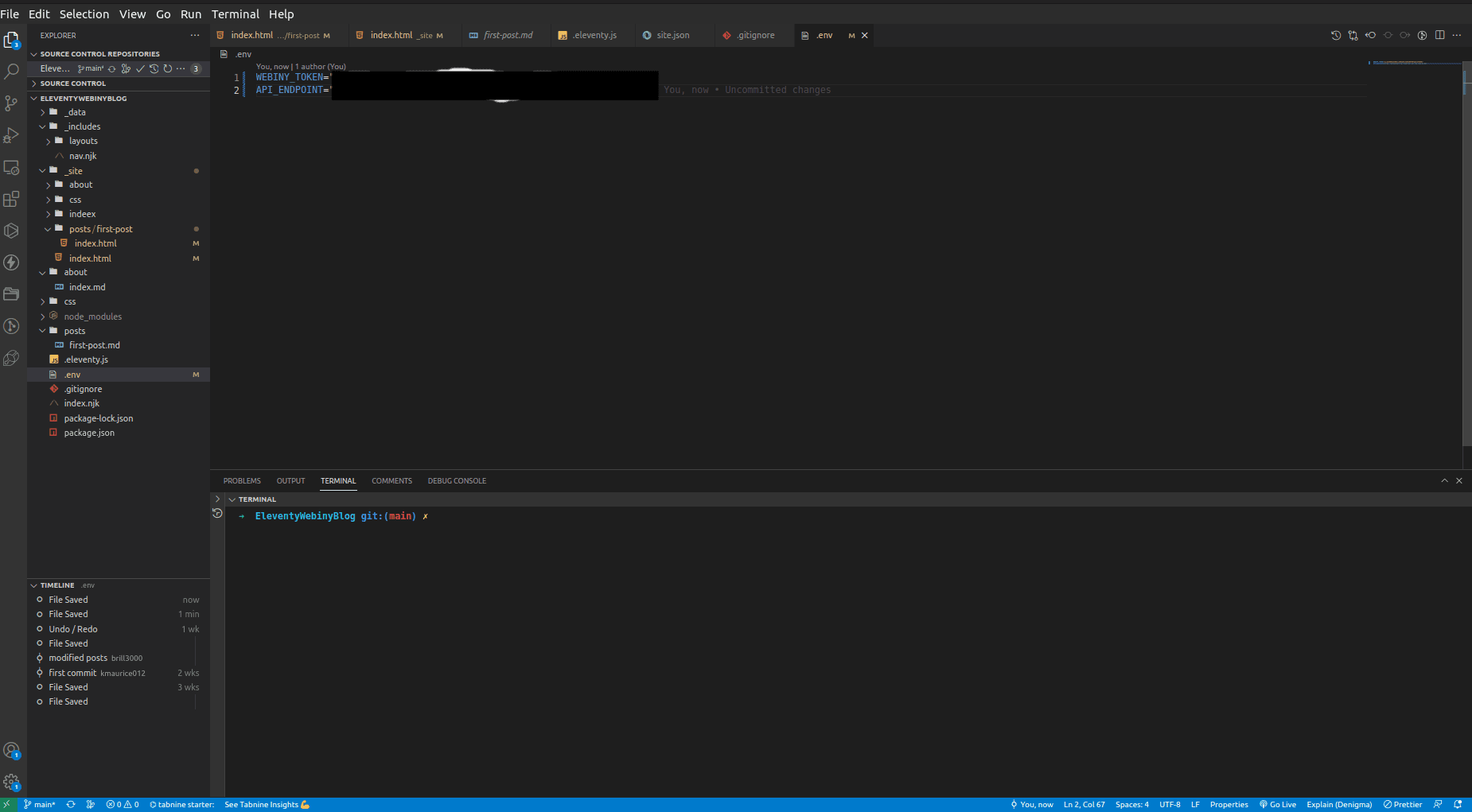This screenshot has height=812, width=1472.
Task: Maximize the terminal panel size
Action: tap(1444, 480)
